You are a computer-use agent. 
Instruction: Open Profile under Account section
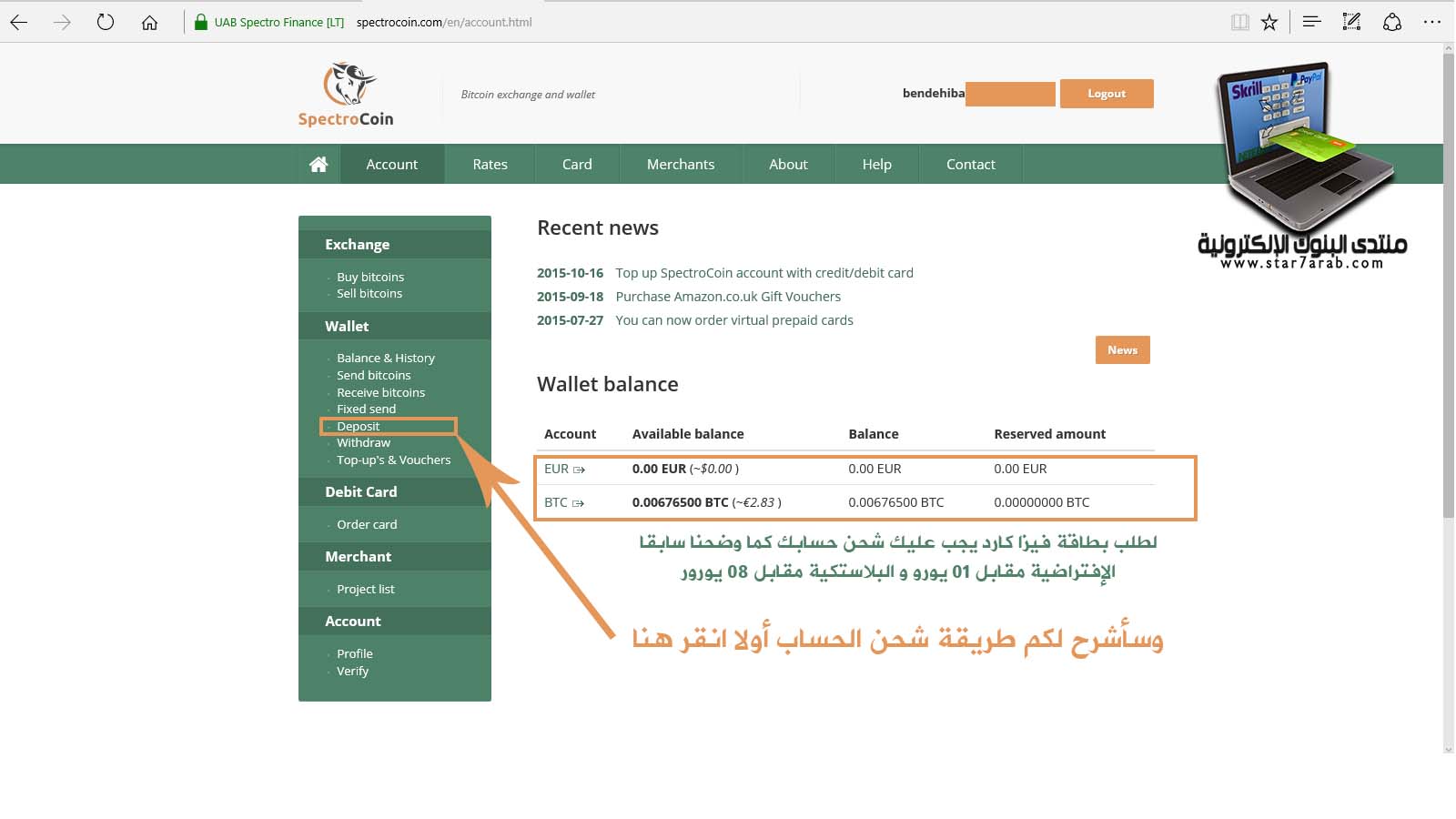point(355,653)
